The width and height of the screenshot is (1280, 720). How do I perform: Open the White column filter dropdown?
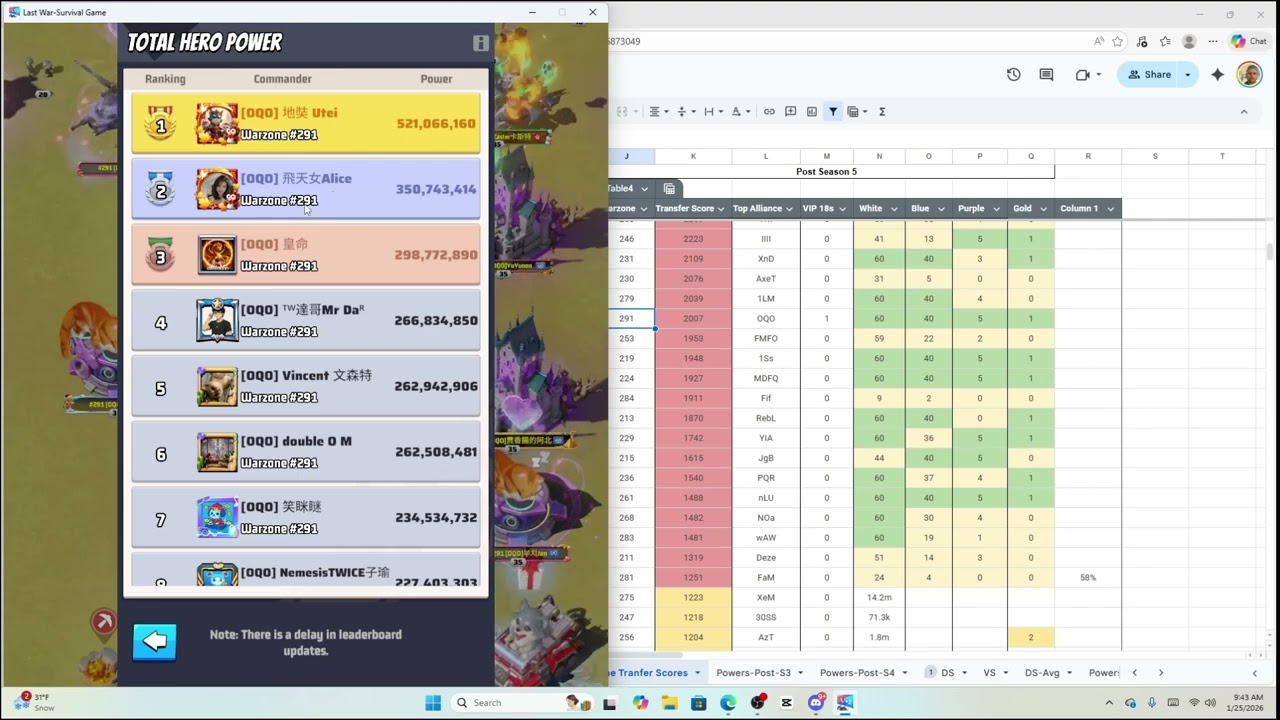click(x=894, y=209)
